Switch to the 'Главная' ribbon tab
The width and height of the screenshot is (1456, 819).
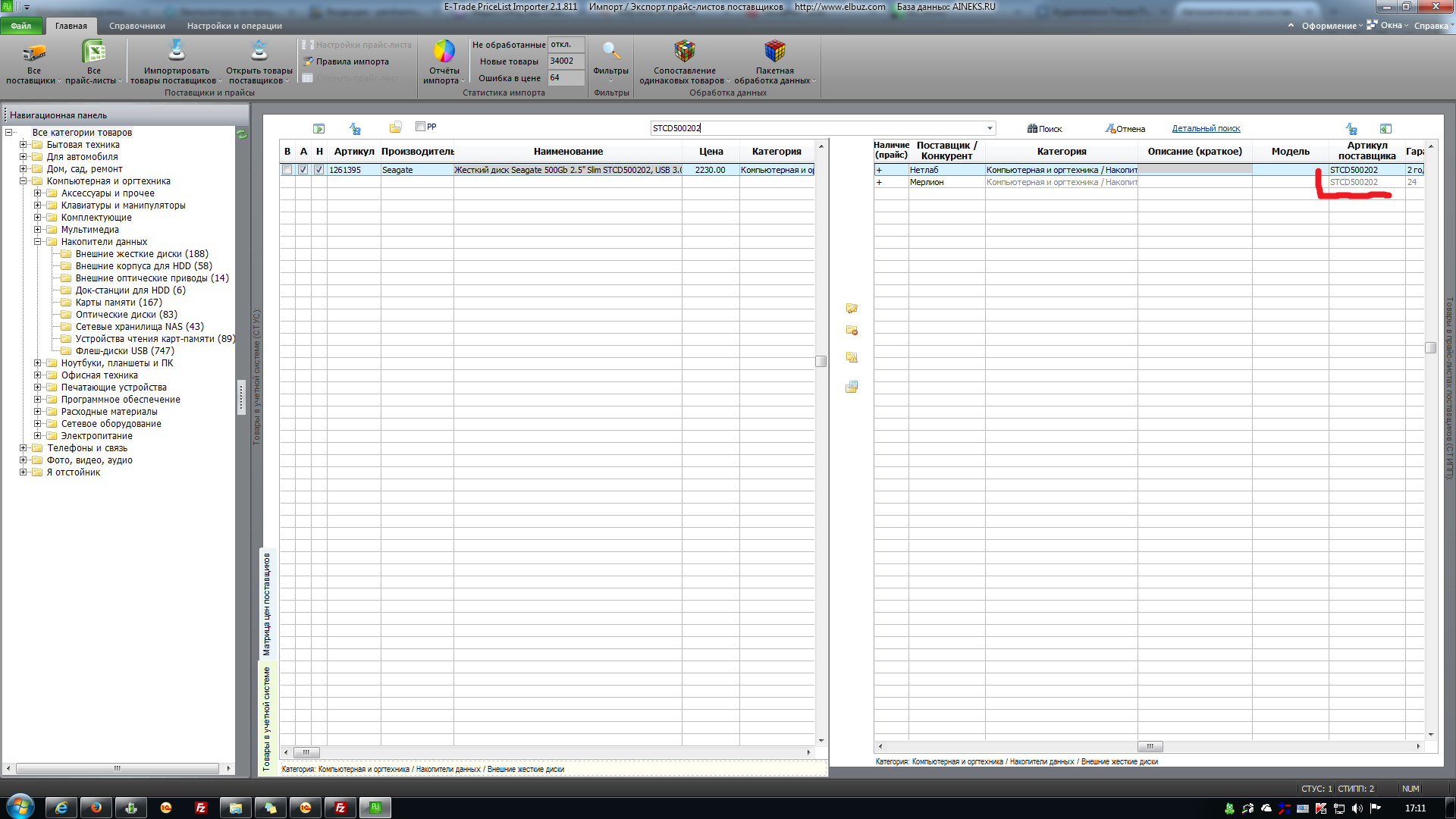pyautogui.click(x=71, y=26)
